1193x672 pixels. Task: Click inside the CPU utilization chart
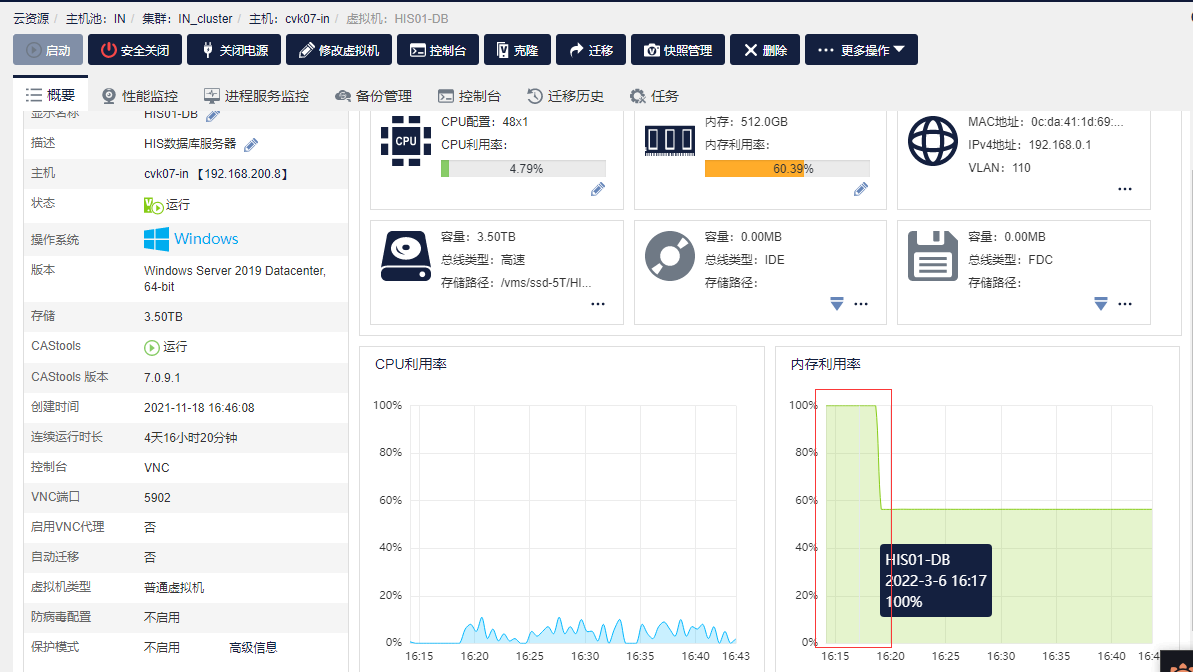coord(574,524)
